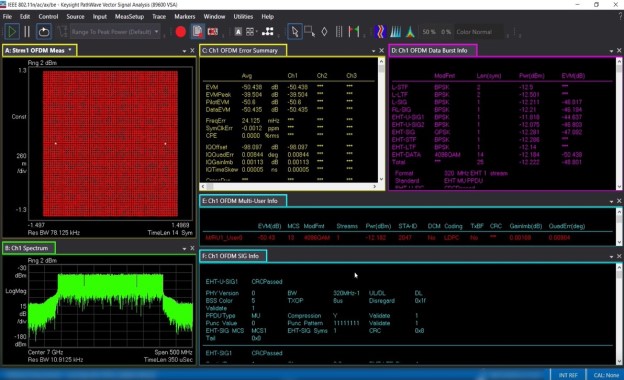Close the E: Ch1 OFDM Multi-User Info panel
The width and height of the screenshot is (624, 380).
(619, 201)
